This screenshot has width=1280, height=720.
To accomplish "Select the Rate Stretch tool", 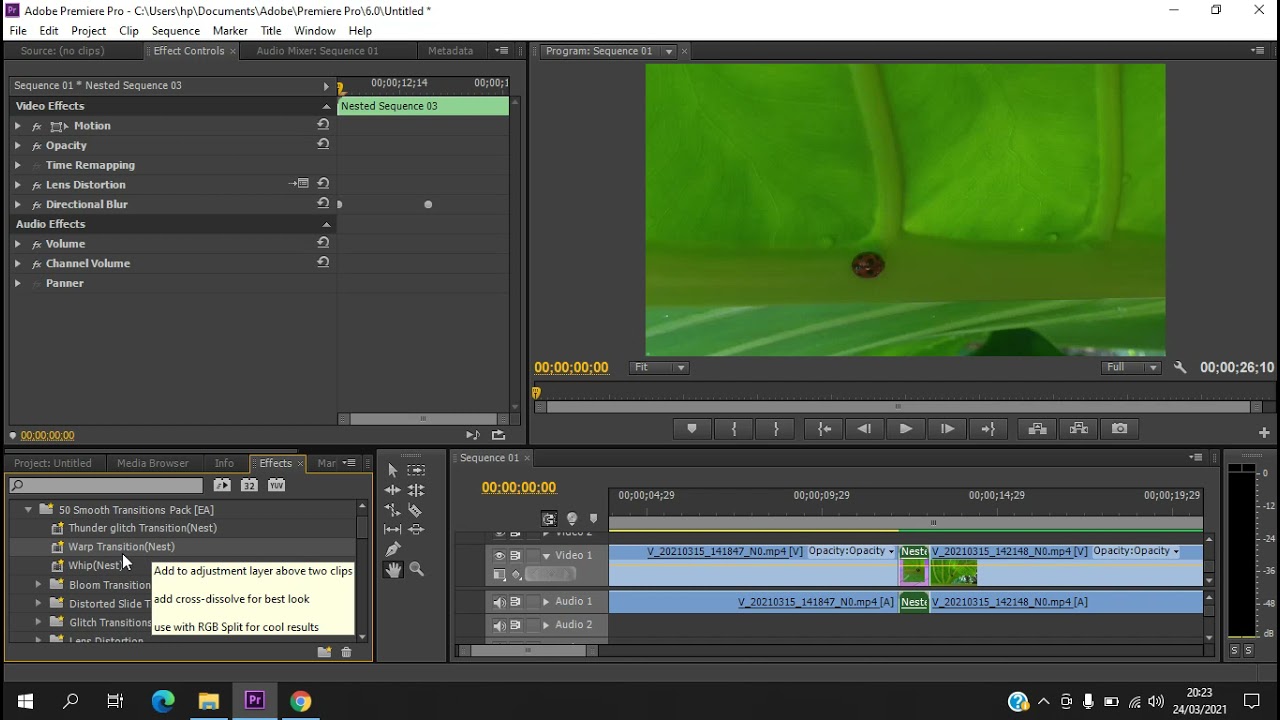I will (392, 510).
